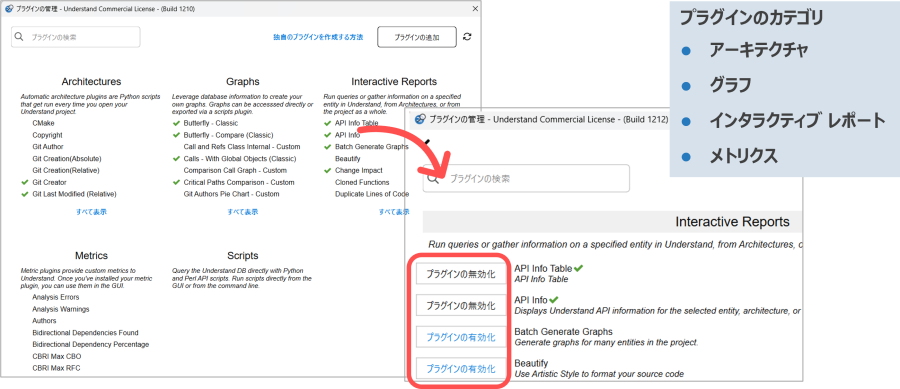Screen dimensions: 900x389
Task: Expand the Graphs list with すべて表示
Action: tap(243, 212)
